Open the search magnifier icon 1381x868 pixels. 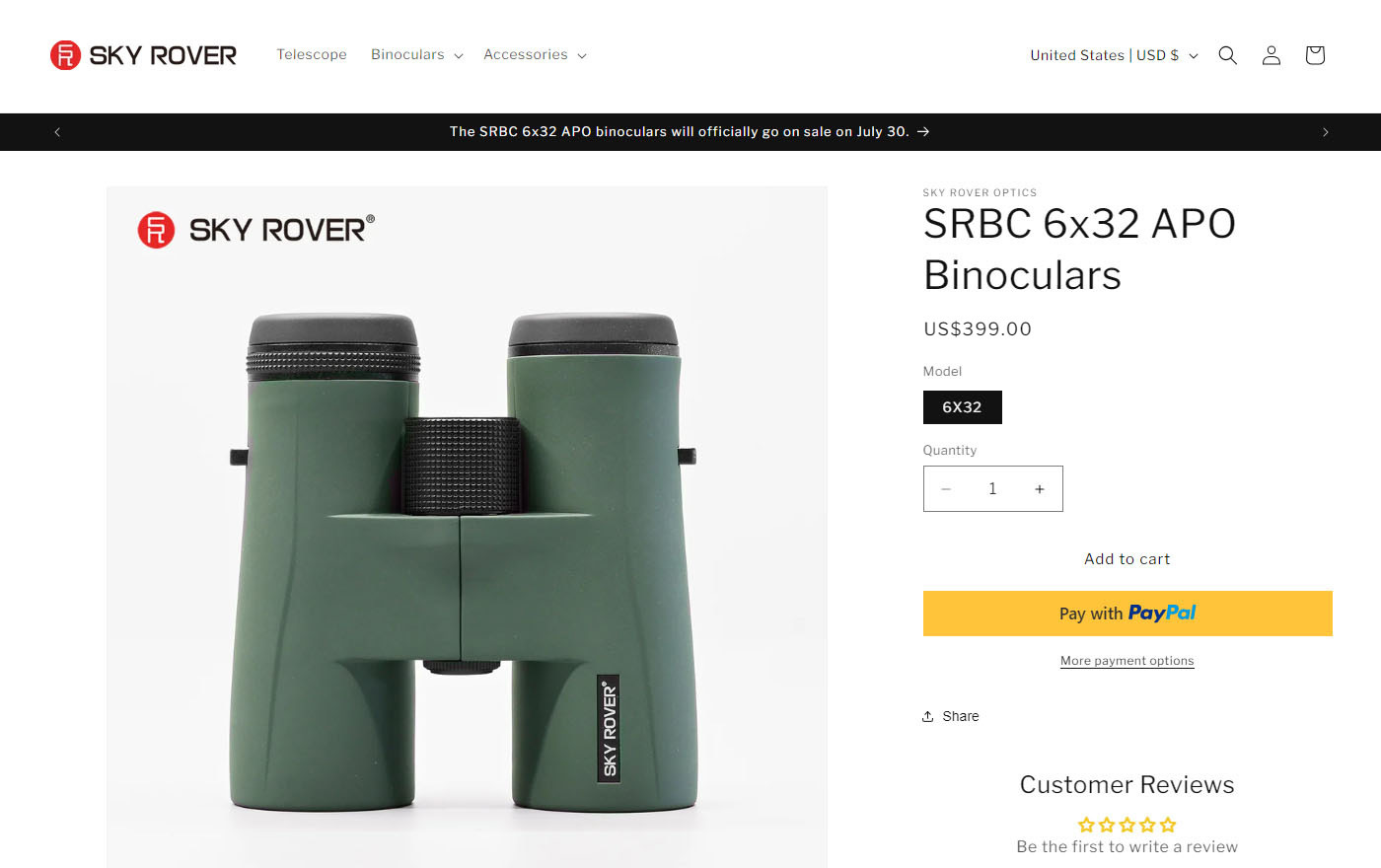(x=1227, y=55)
